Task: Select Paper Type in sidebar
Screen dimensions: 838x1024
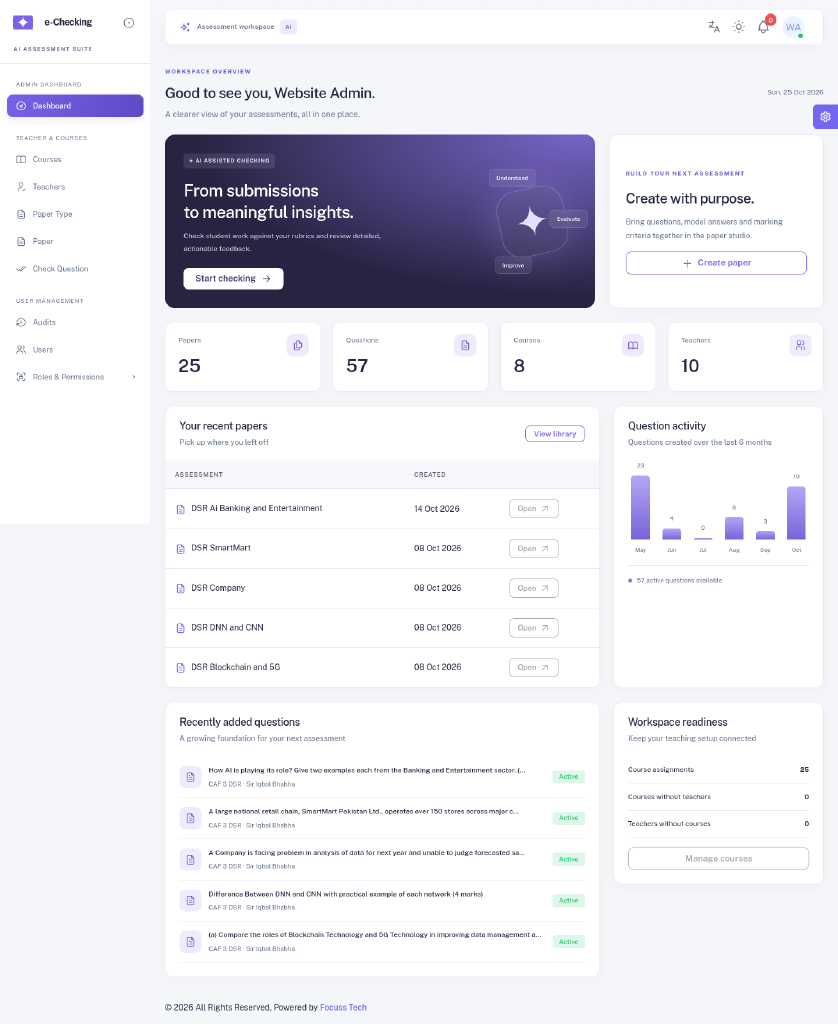Action: (x=75, y=214)
